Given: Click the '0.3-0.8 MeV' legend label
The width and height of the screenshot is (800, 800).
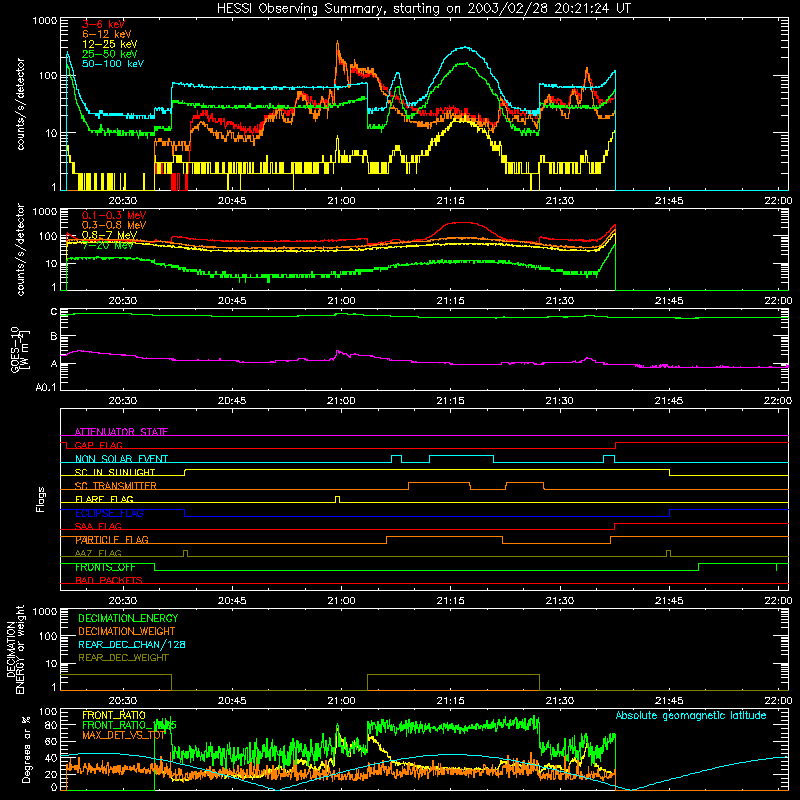Looking at the screenshot, I should coord(114,225).
